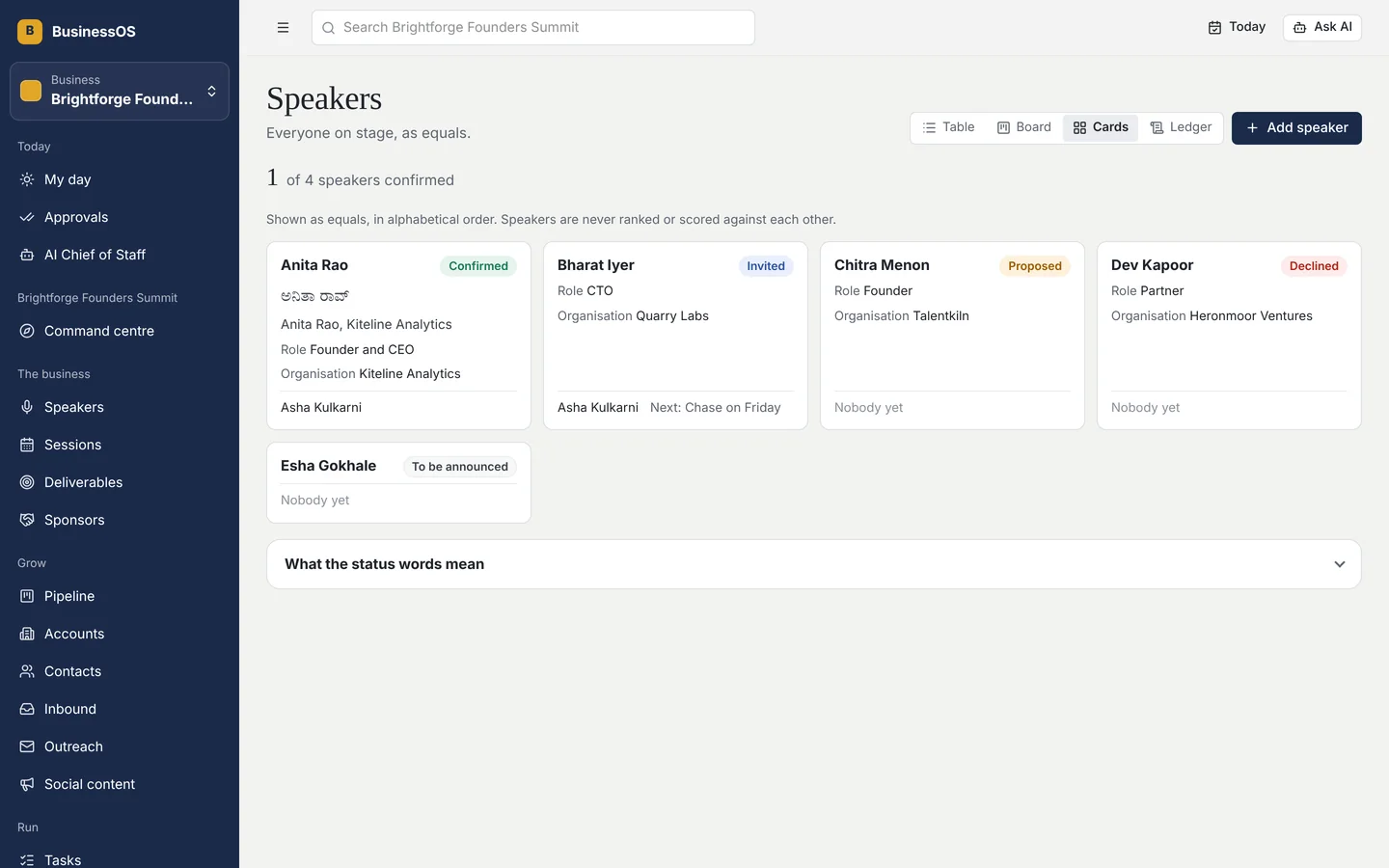Click the Sessions calendar icon
This screenshot has width=1389, height=868.
click(x=27, y=445)
